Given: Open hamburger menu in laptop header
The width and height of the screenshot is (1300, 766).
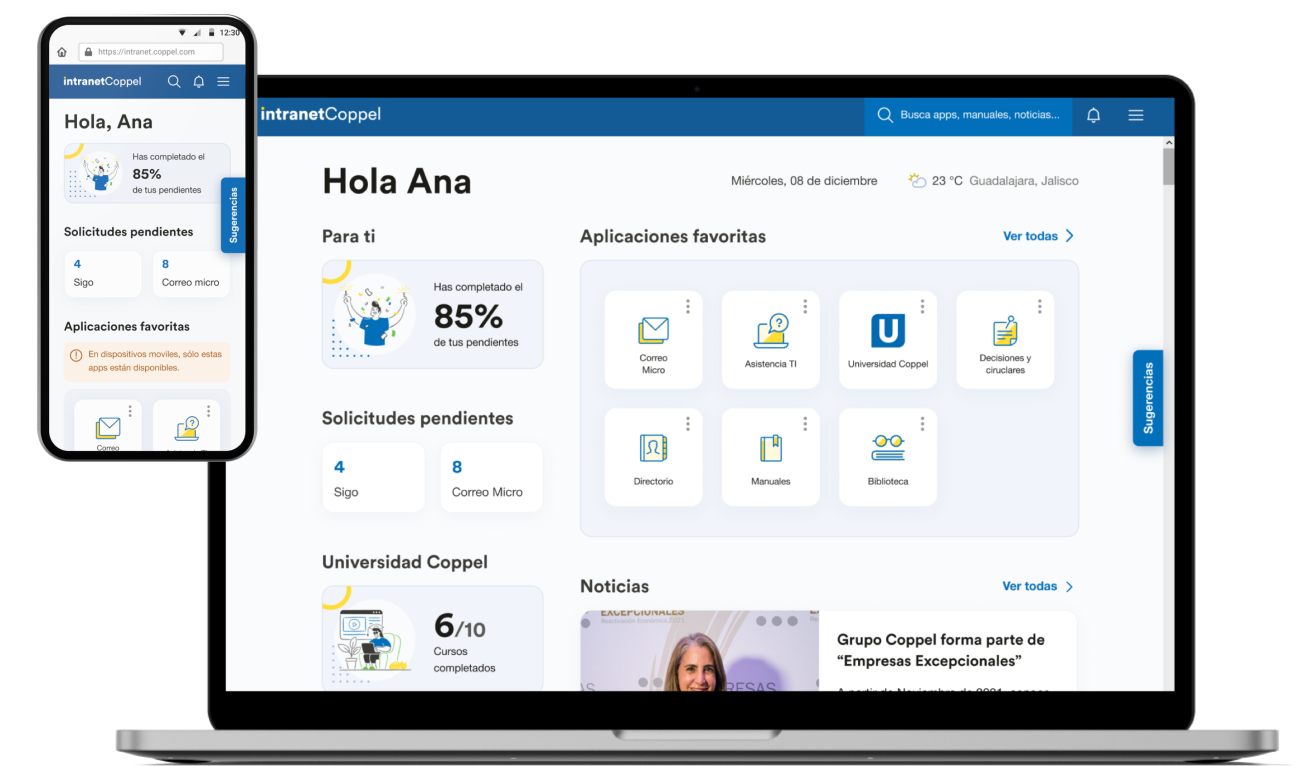Looking at the screenshot, I should tap(1136, 115).
